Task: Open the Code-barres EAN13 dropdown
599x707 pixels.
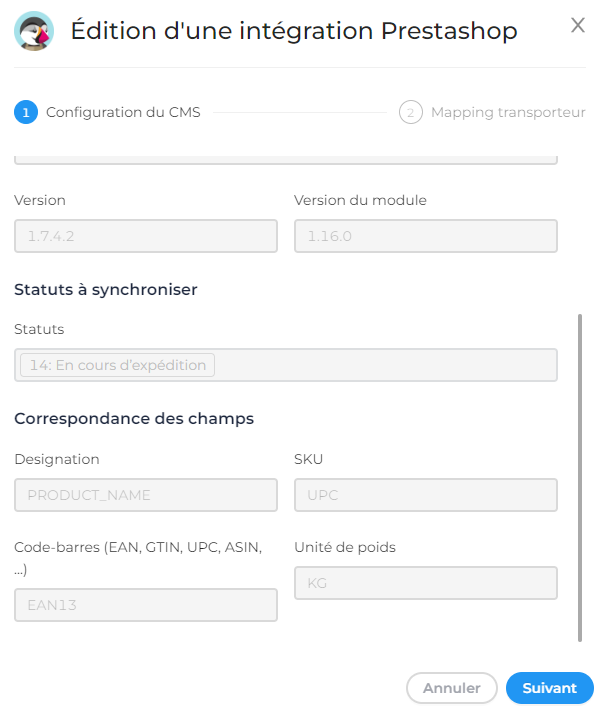Action: 146,605
